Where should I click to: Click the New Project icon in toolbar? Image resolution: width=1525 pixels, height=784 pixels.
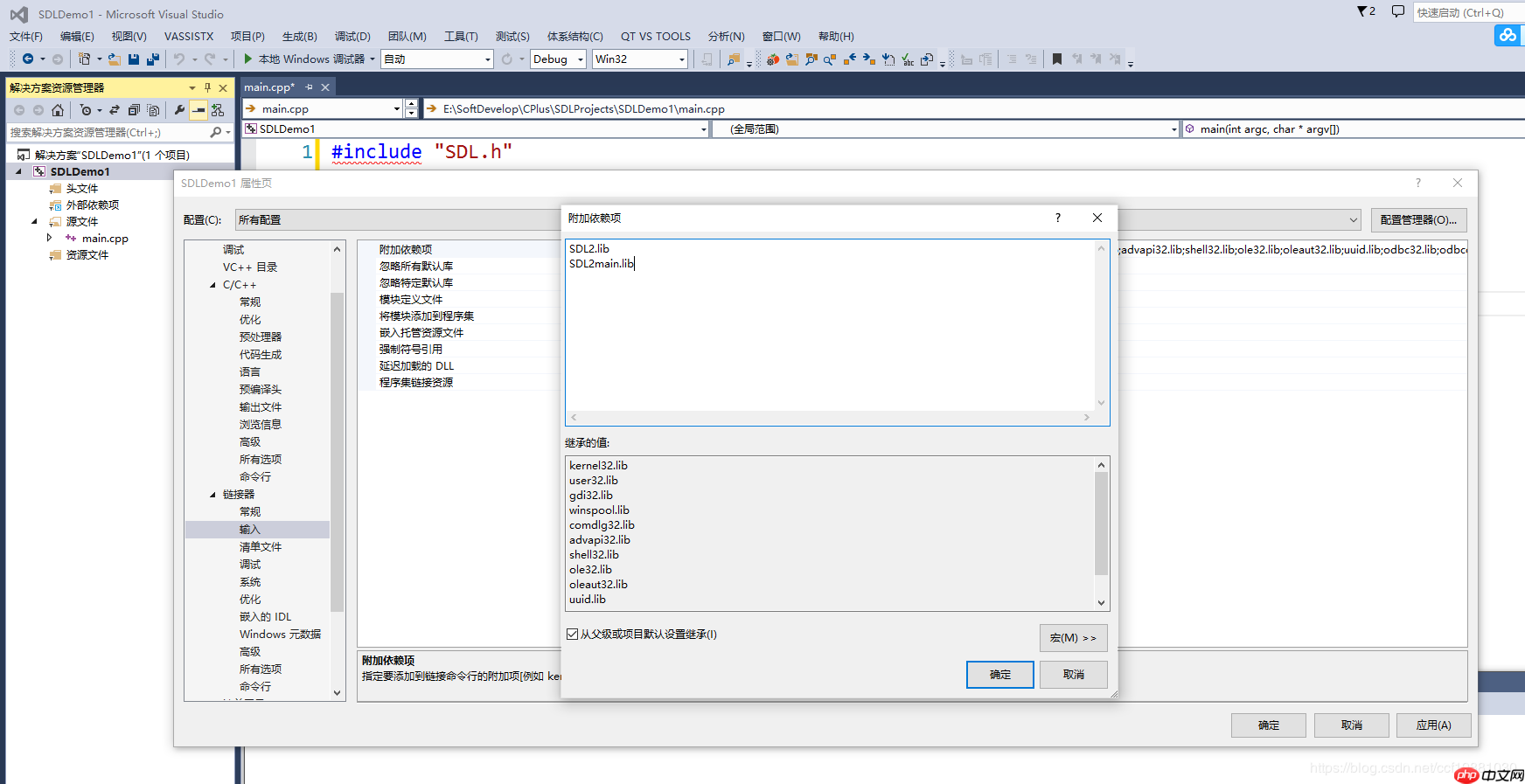pyautogui.click(x=84, y=59)
